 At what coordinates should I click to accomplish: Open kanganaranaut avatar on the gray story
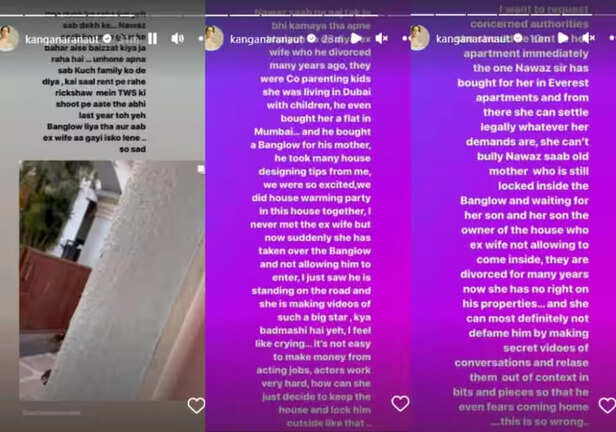pyautogui.click(x=9, y=38)
